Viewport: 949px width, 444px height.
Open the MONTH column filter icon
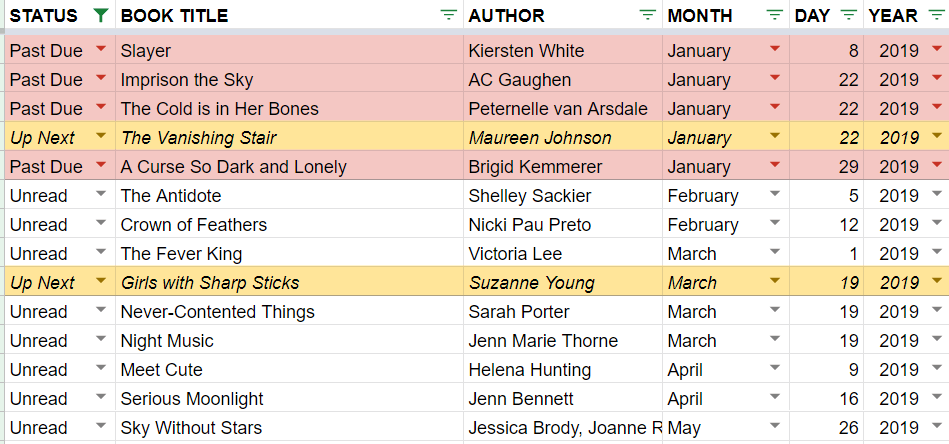[x=775, y=16]
